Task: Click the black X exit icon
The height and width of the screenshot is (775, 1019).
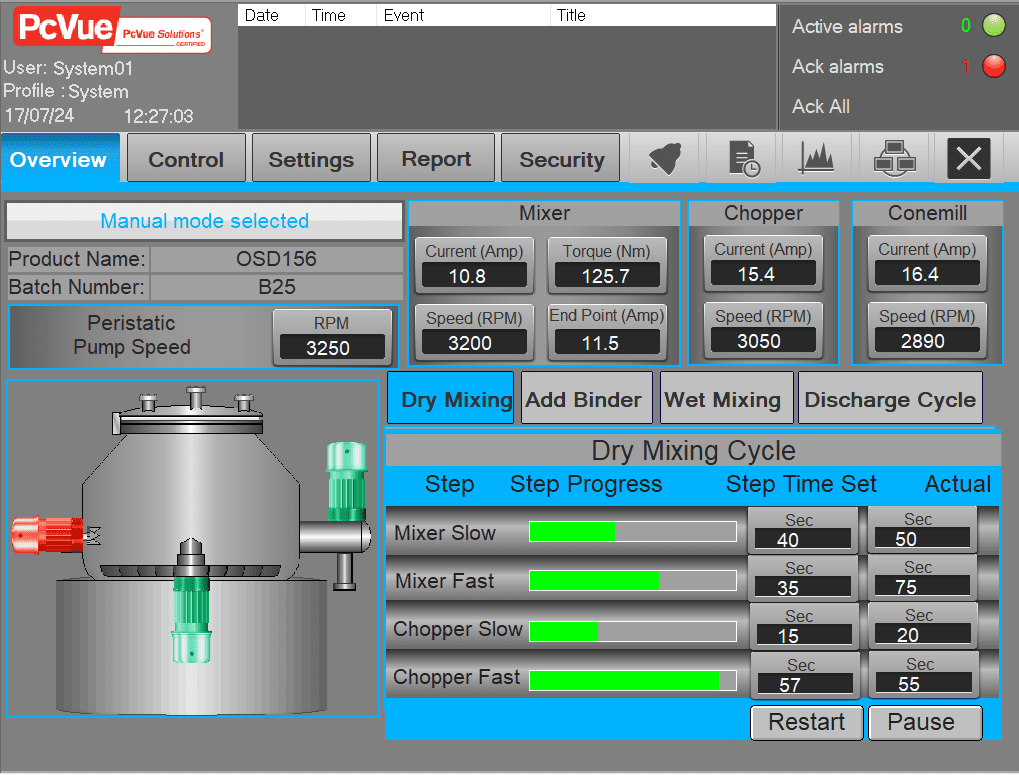Action: pyautogui.click(x=968, y=159)
